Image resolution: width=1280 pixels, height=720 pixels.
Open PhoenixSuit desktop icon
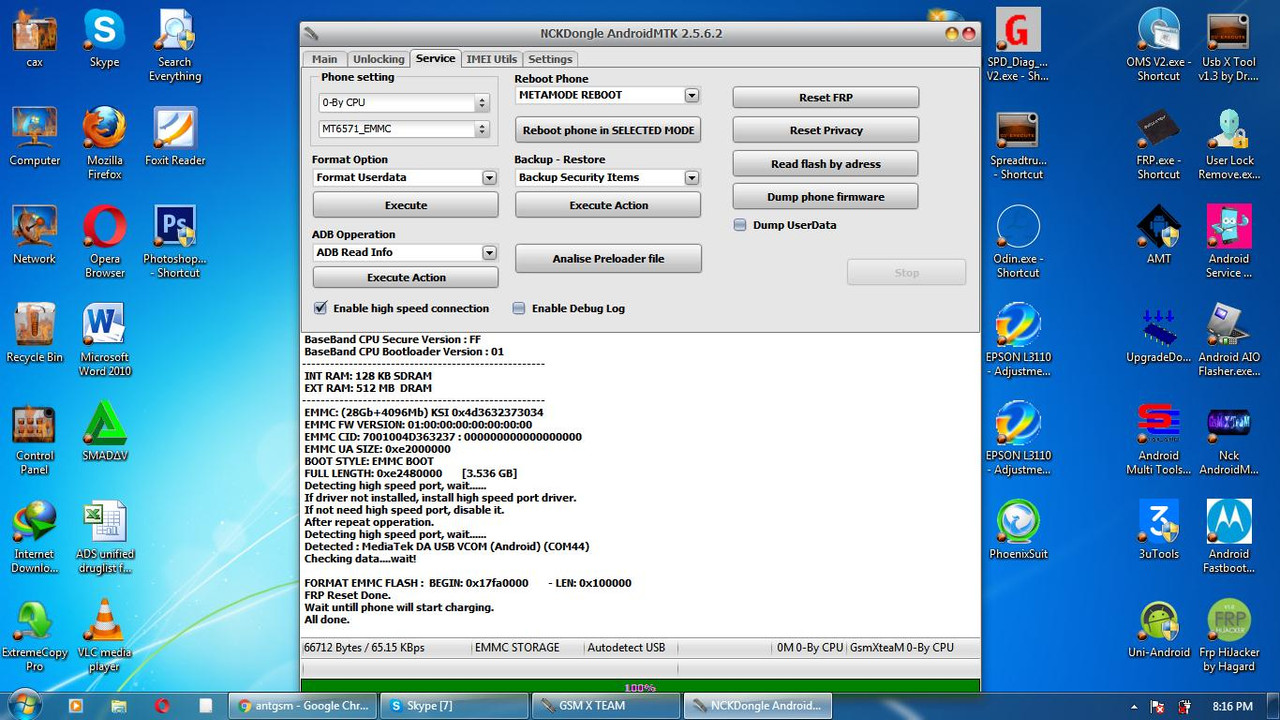pos(1017,529)
